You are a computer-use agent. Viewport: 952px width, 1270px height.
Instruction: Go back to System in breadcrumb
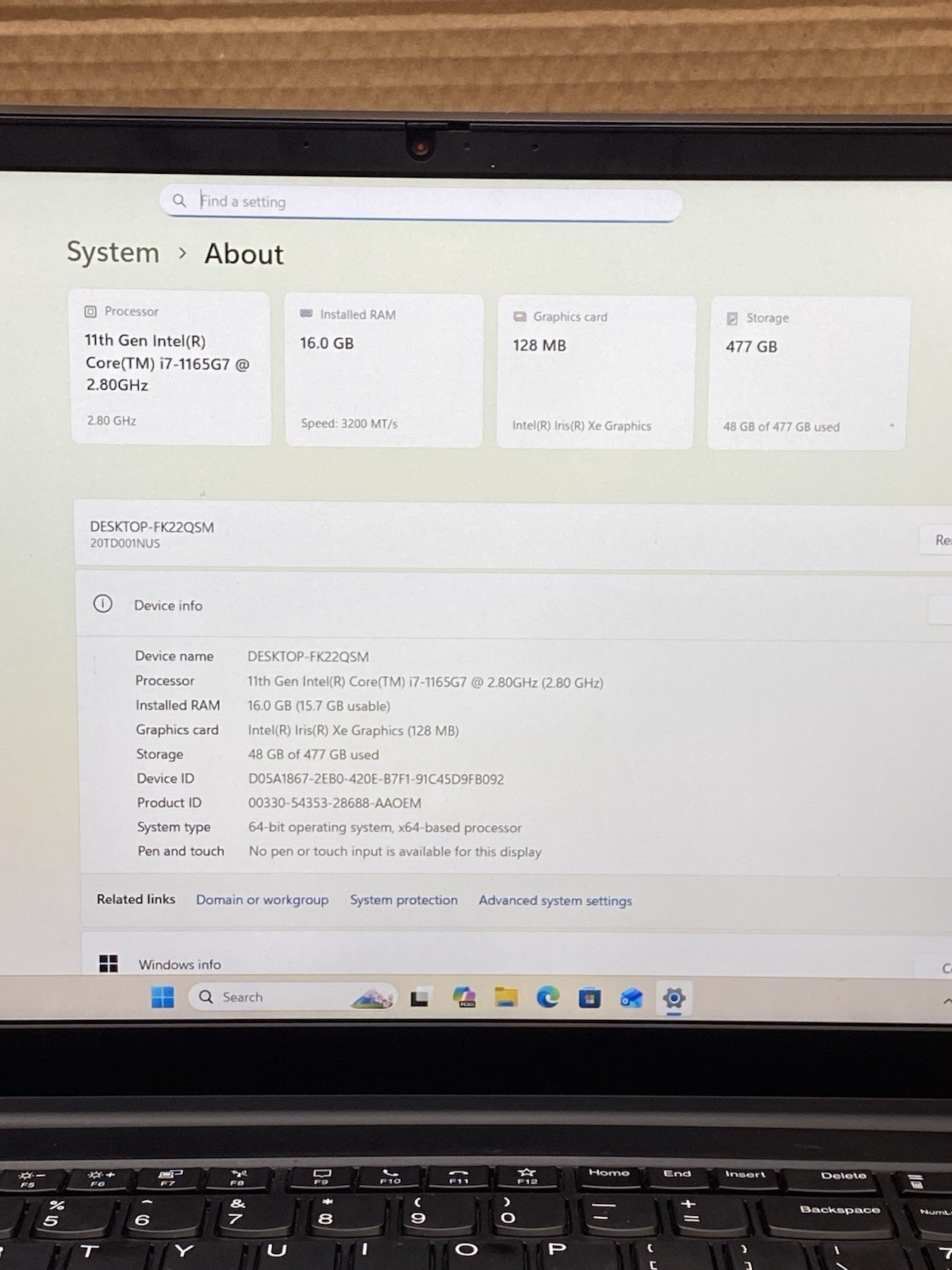pyautogui.click(x=113, y=252)
